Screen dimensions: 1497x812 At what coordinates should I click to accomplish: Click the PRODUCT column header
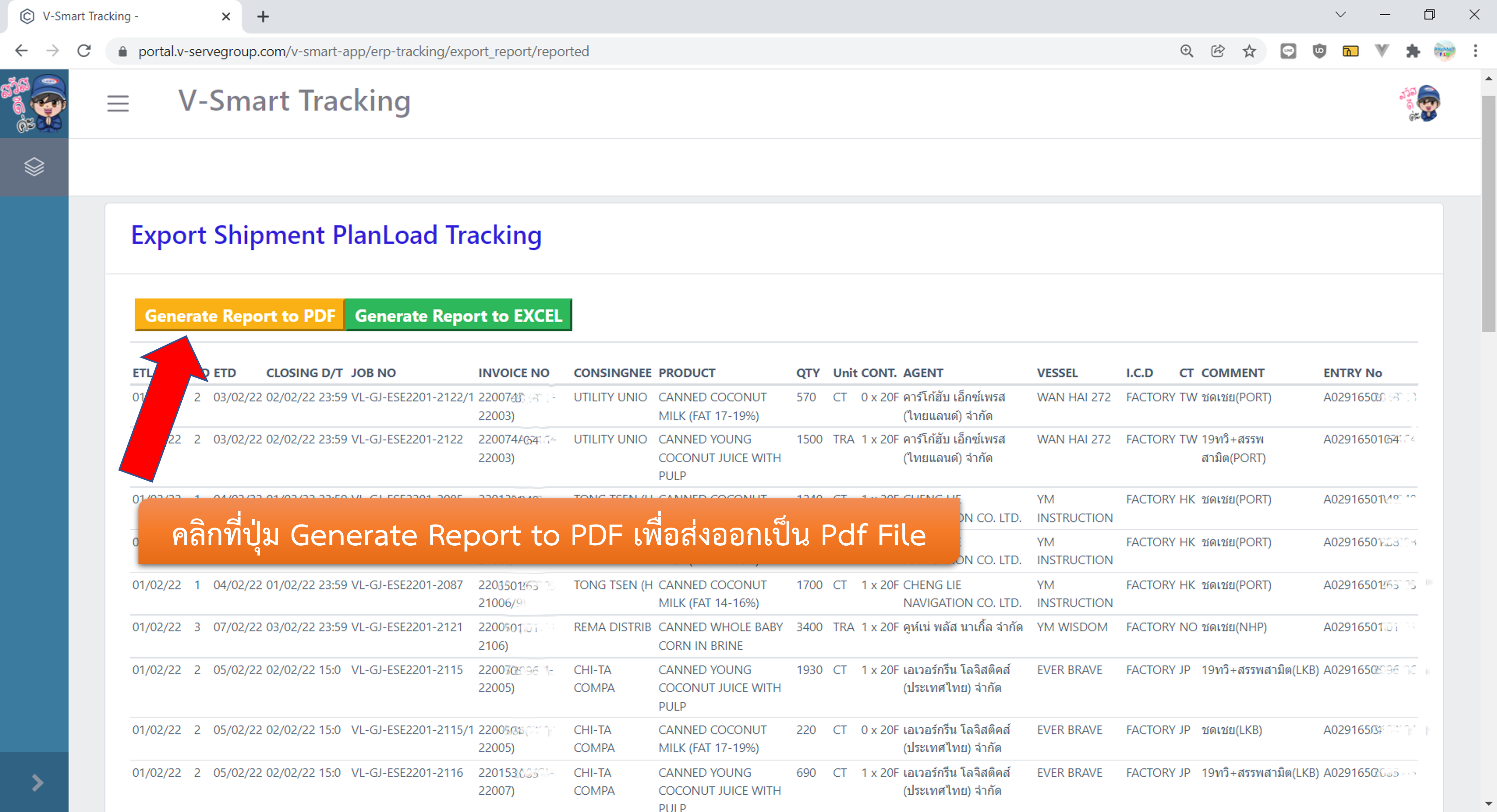[x=687, y=372]
